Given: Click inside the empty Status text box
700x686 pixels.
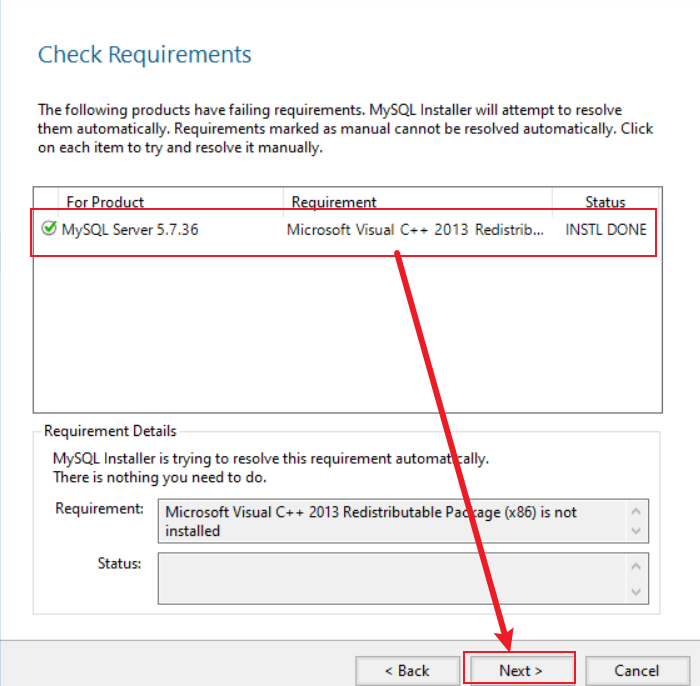Looking at the screenshot, I should click(390, 578).
